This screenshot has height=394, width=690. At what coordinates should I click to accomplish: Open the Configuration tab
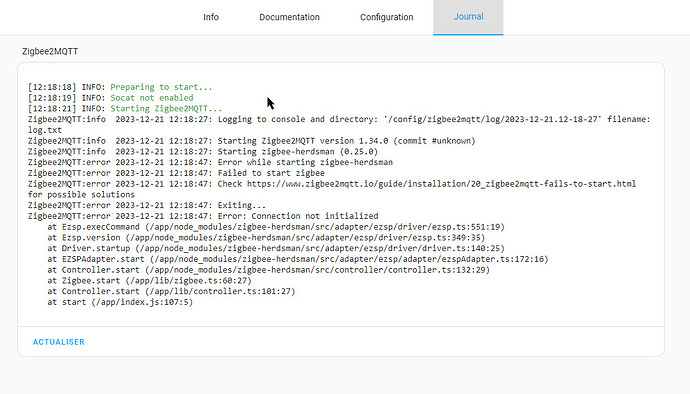pyautogui.click(x=386, y=17)
